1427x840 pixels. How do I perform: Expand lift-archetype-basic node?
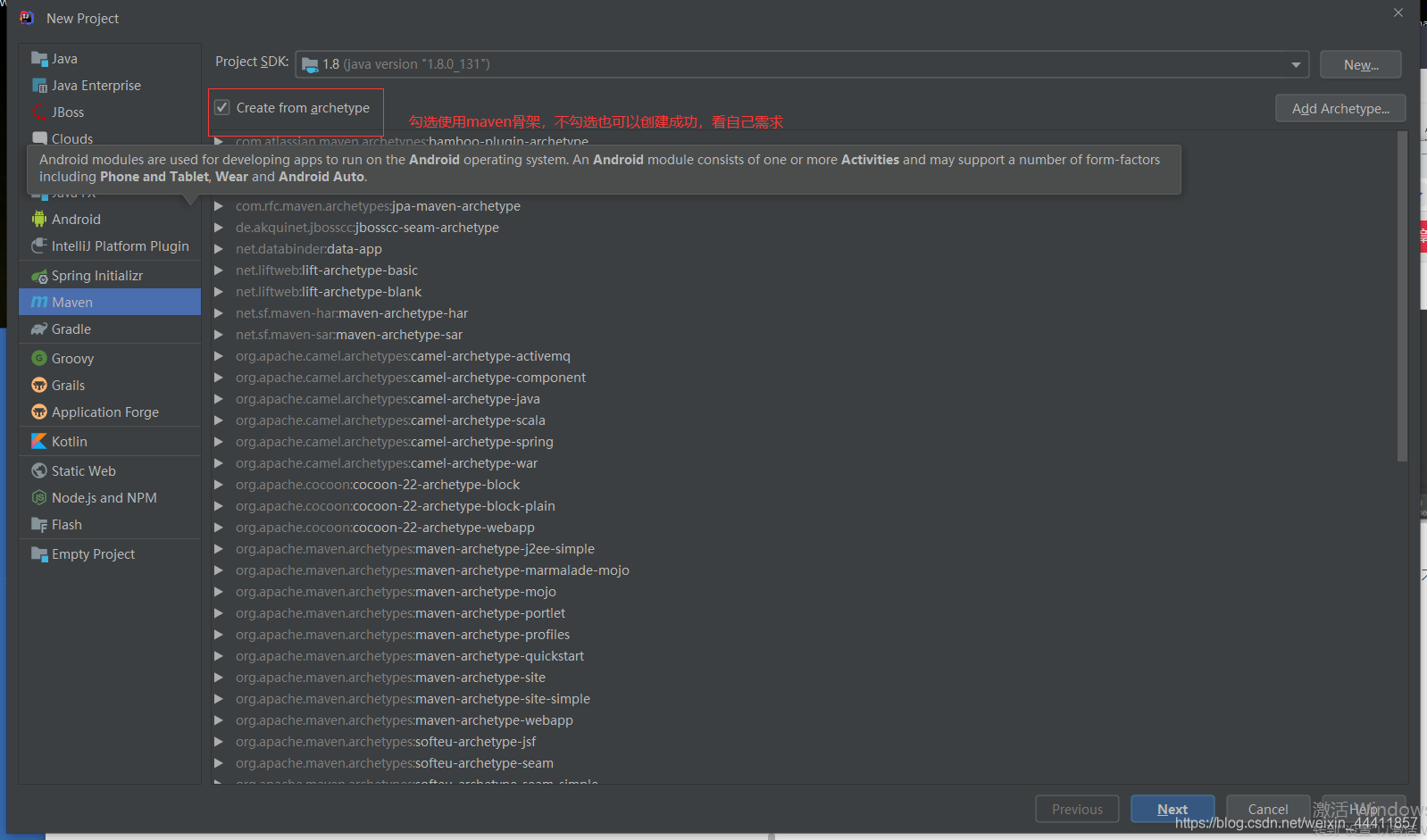coord(219,270)
